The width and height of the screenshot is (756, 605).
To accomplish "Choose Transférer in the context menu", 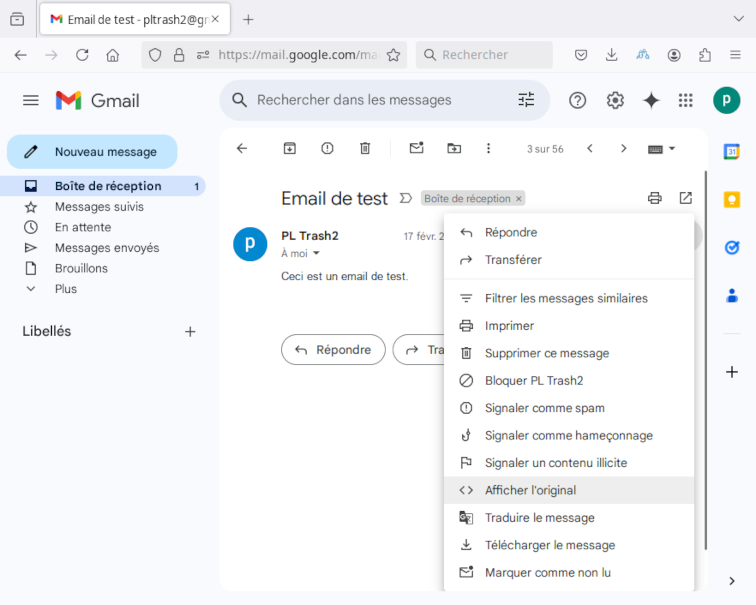I will (x=569, y=260).
